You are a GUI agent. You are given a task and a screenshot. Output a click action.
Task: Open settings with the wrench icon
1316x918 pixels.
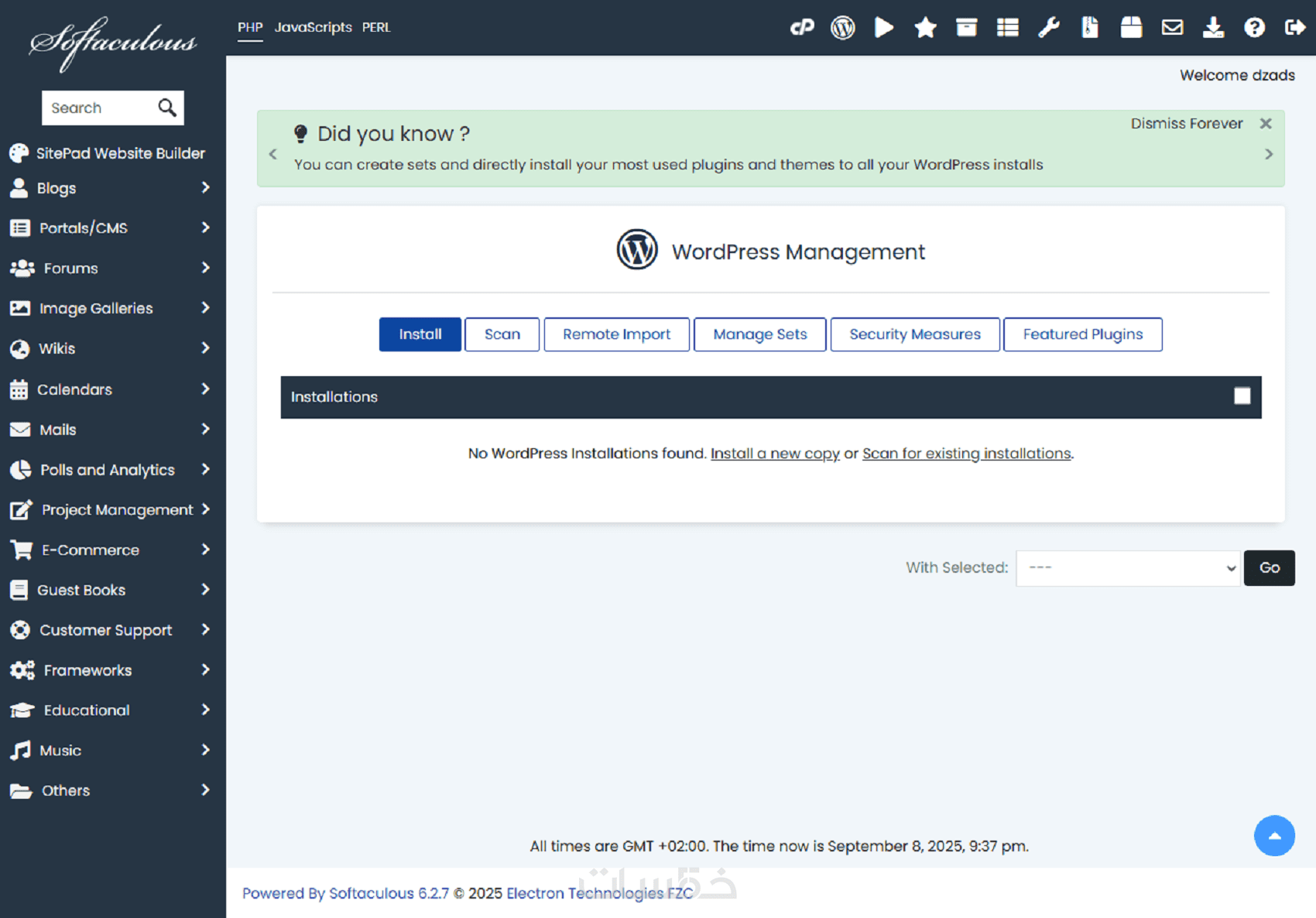click(x=1049, y=28)
